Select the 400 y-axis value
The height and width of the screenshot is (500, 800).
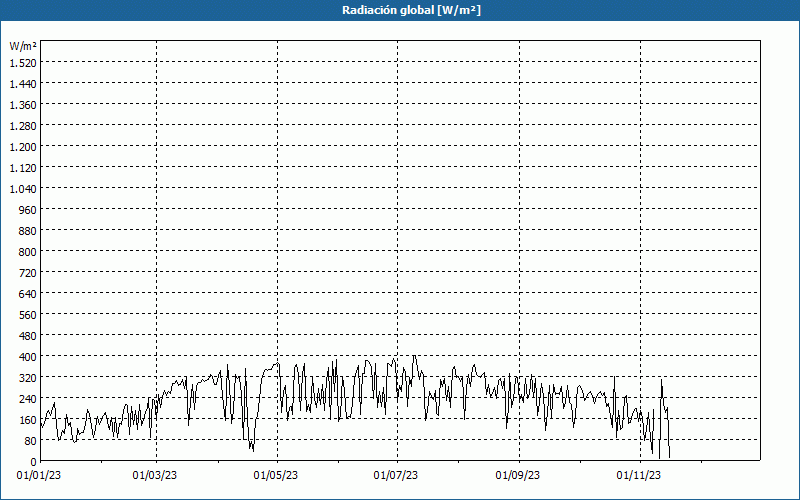[x=28, y=357]
